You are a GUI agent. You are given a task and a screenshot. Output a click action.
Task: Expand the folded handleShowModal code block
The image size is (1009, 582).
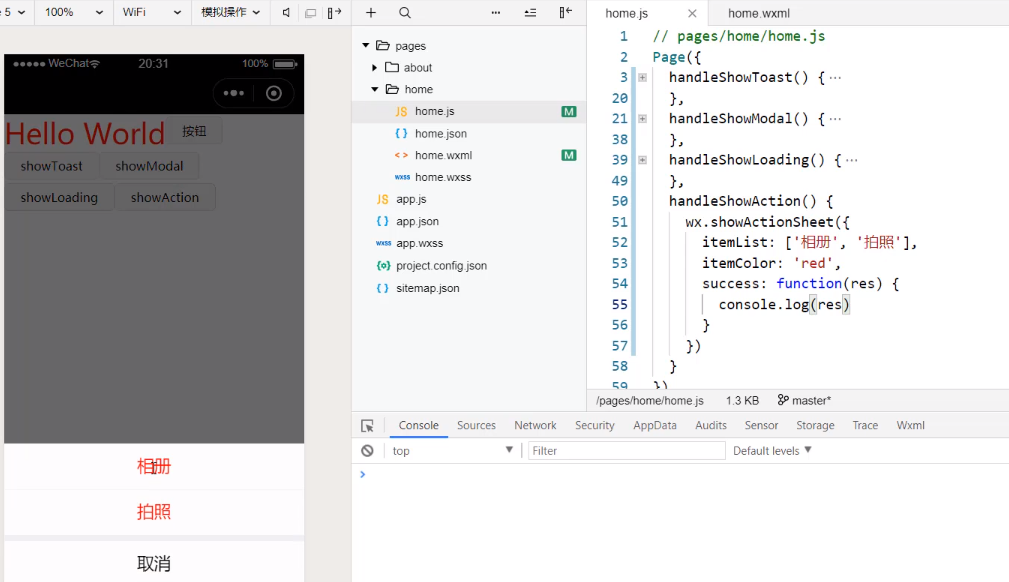pos(642,118)
